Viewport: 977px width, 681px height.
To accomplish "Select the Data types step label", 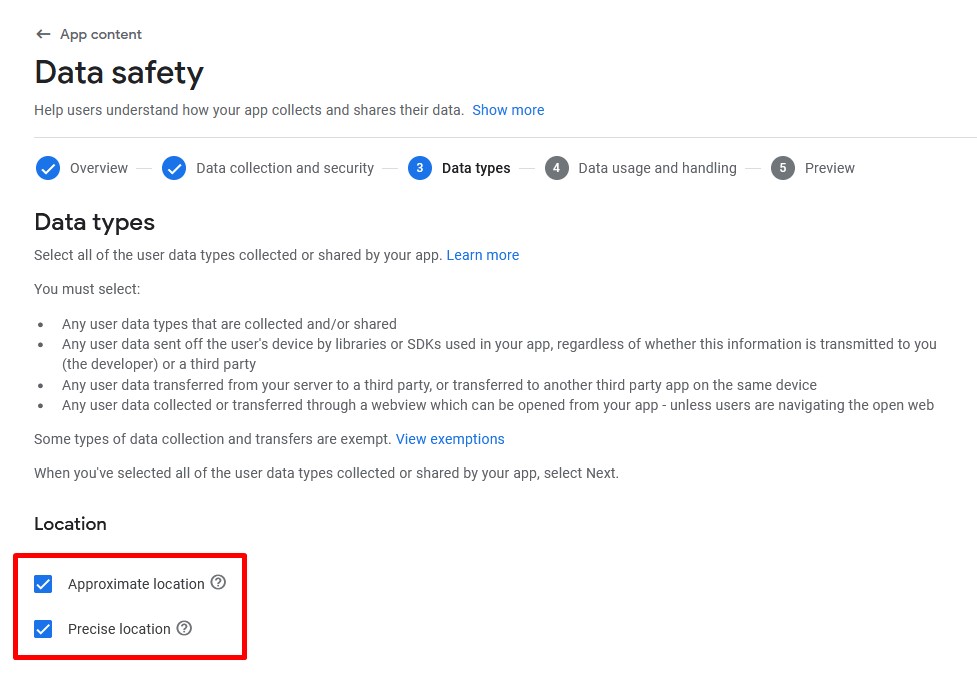I will 476,168.
